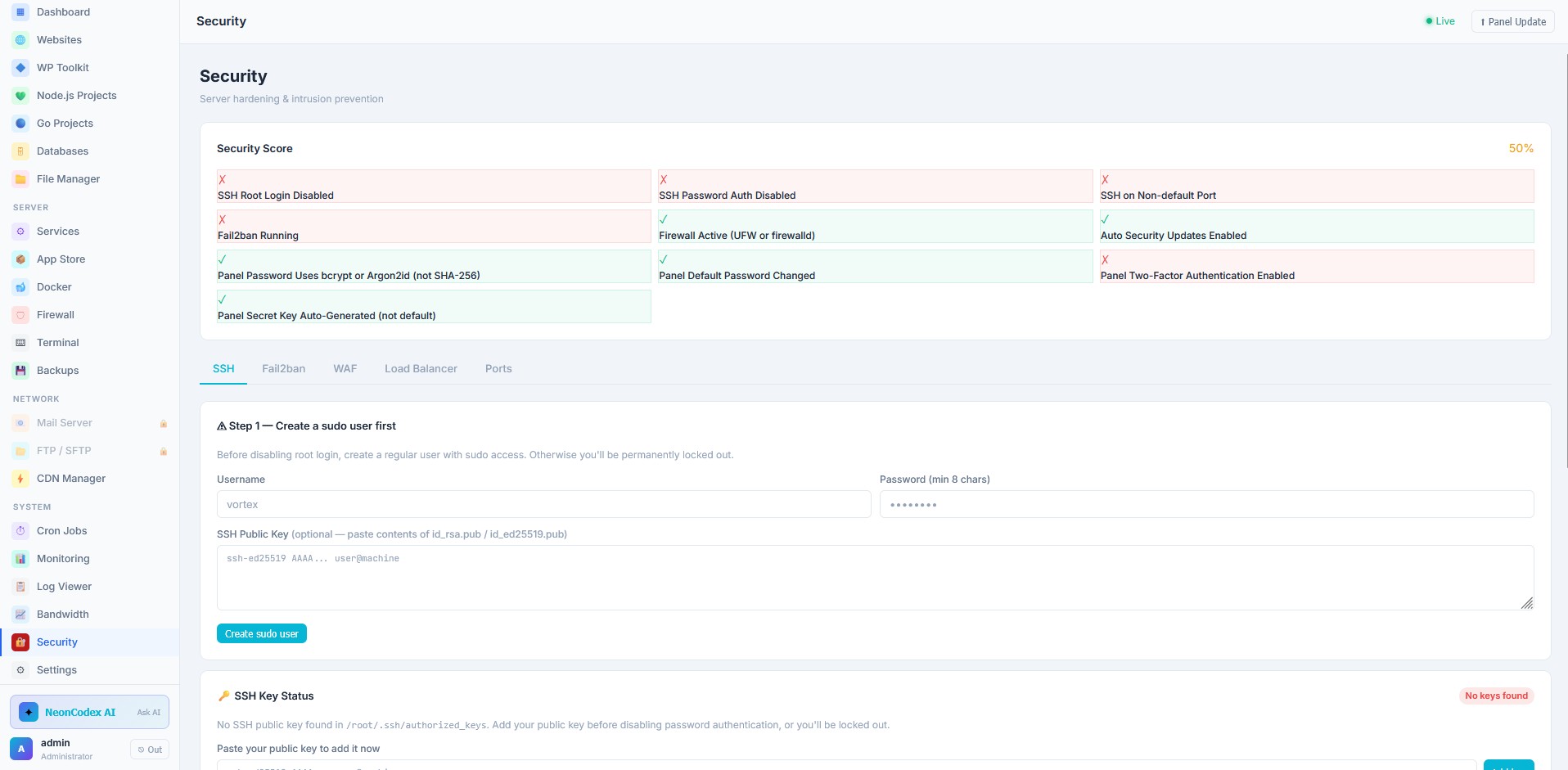
Task: Click the Backups disk icon
Action: coord(20,371)
